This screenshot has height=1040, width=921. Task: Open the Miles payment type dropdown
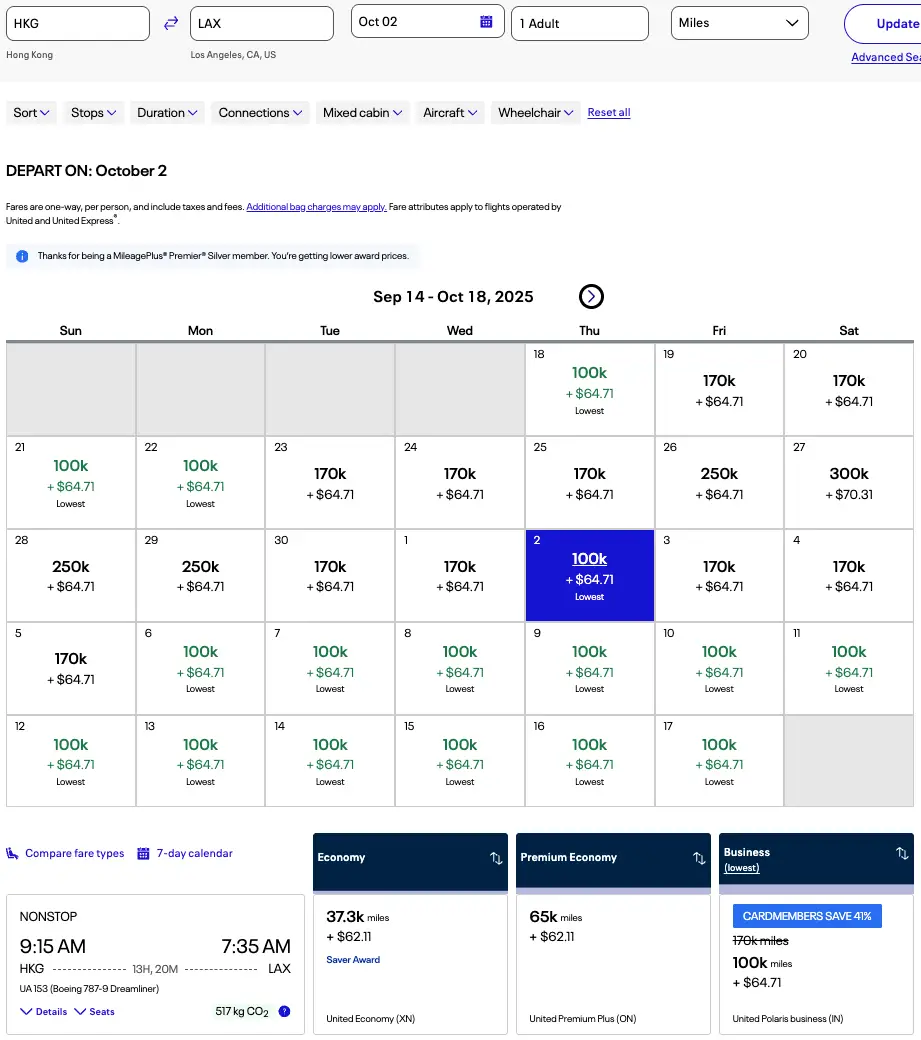[739, 23]
